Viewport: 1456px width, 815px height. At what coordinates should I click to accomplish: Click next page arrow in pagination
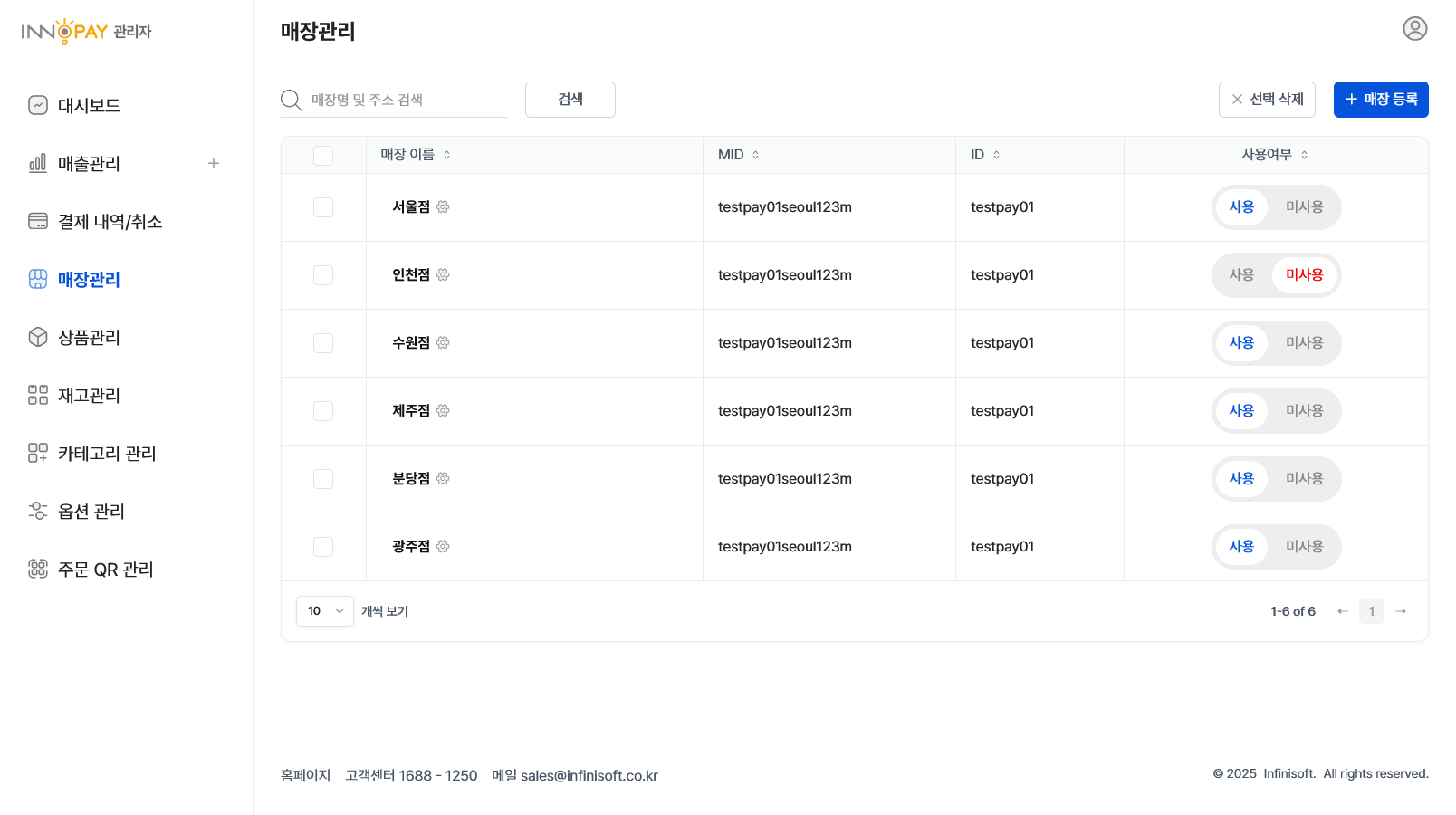pyautogui.click(x=1401, y=612)
